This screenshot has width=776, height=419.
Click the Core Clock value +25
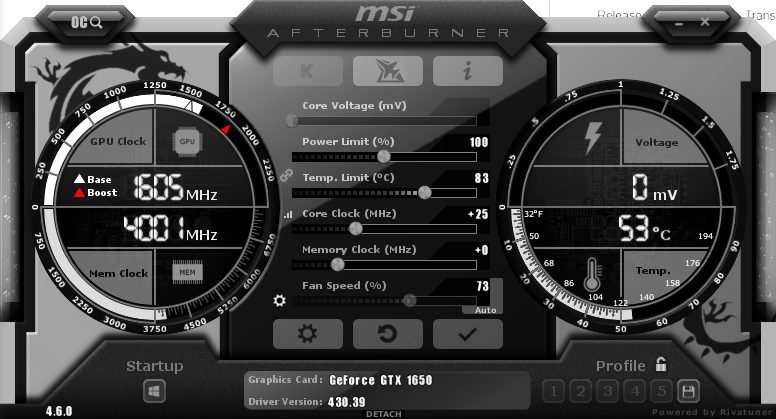point(478,214)
